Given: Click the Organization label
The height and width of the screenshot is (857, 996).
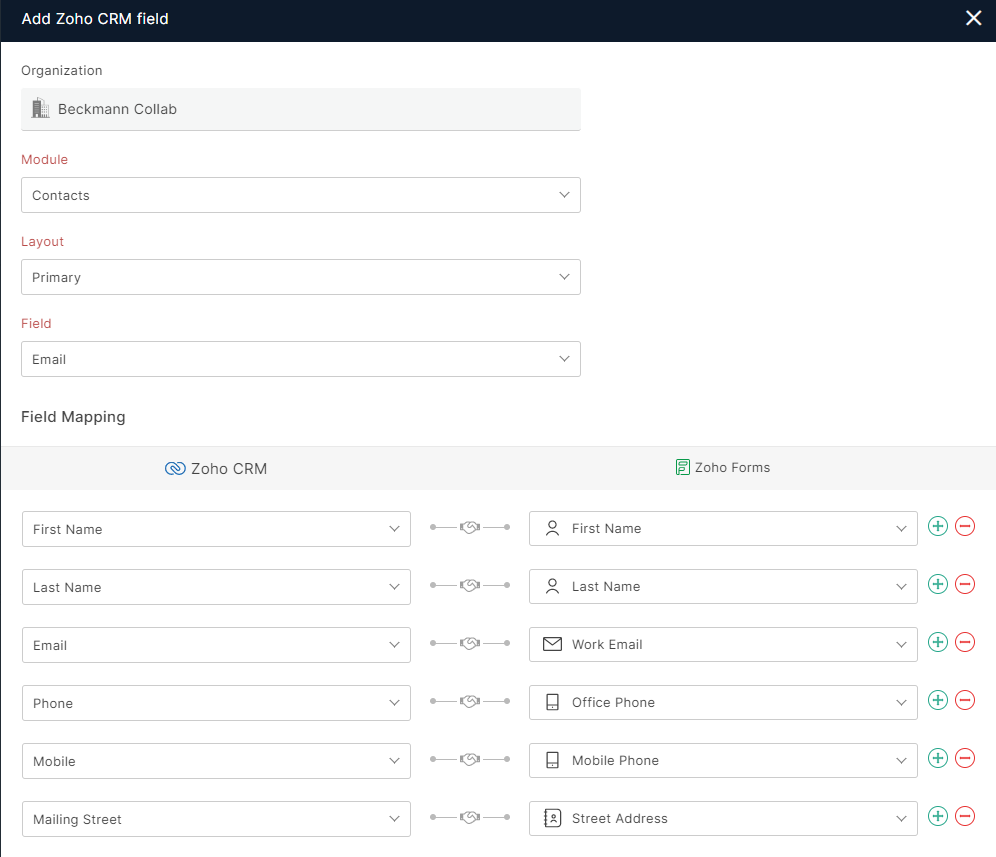Looking at the screenshot, I should click(x=62, y=71).
